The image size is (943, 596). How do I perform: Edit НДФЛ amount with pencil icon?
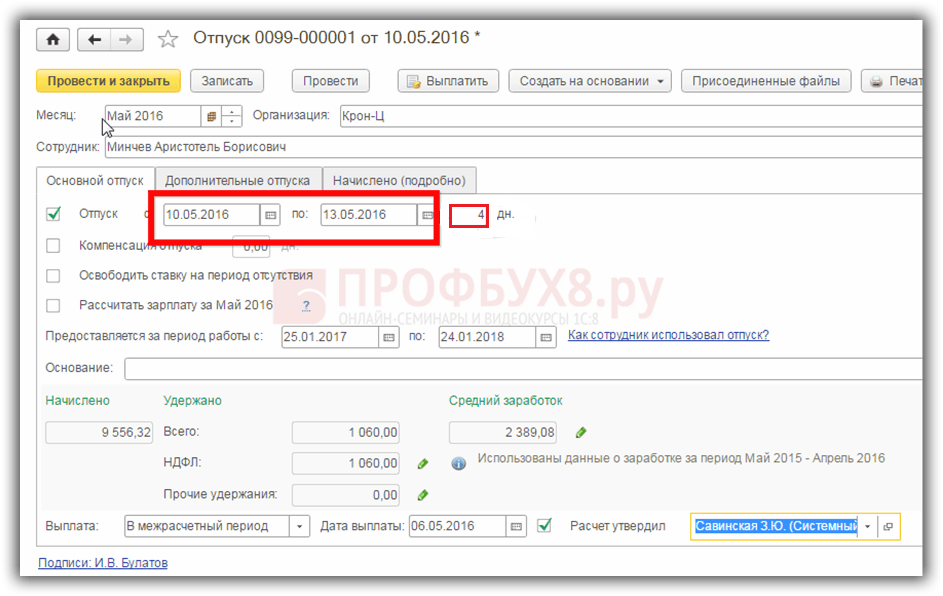coord(423,464)
